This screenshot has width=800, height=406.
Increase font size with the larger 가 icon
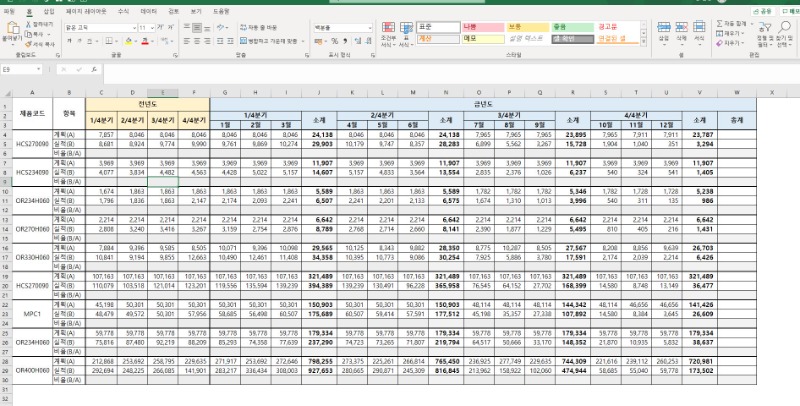(x=160, y=28)
